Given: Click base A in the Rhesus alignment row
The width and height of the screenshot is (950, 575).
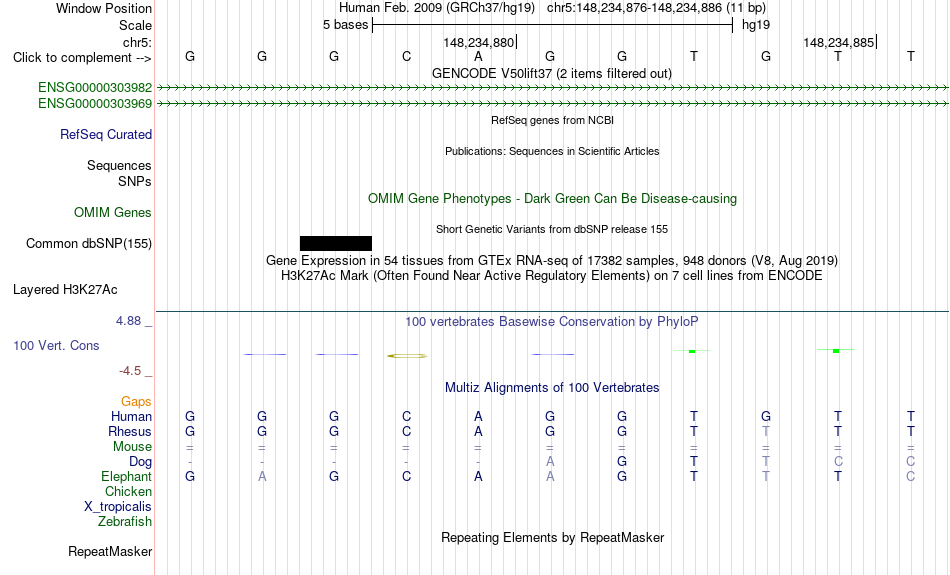Looking at the screenshot, I should click(478, 431).
